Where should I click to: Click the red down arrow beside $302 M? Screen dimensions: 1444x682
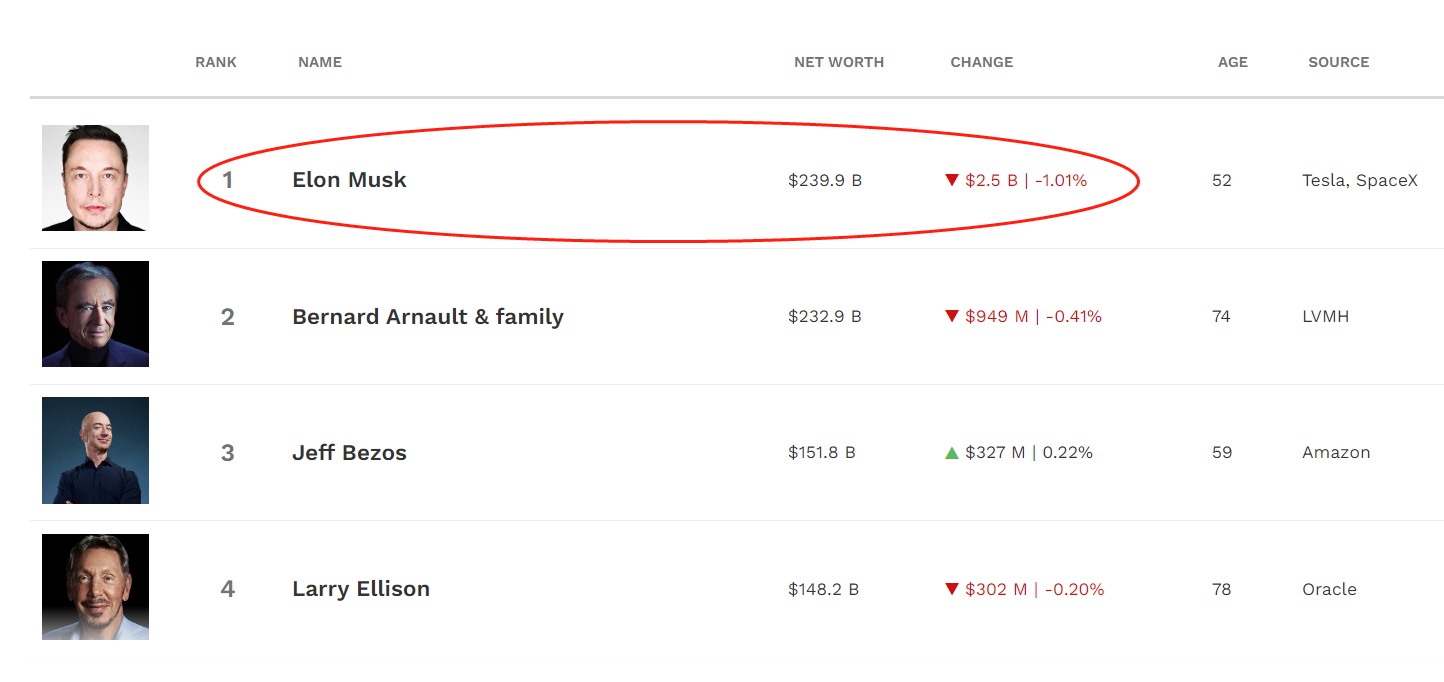click(952, 589)
